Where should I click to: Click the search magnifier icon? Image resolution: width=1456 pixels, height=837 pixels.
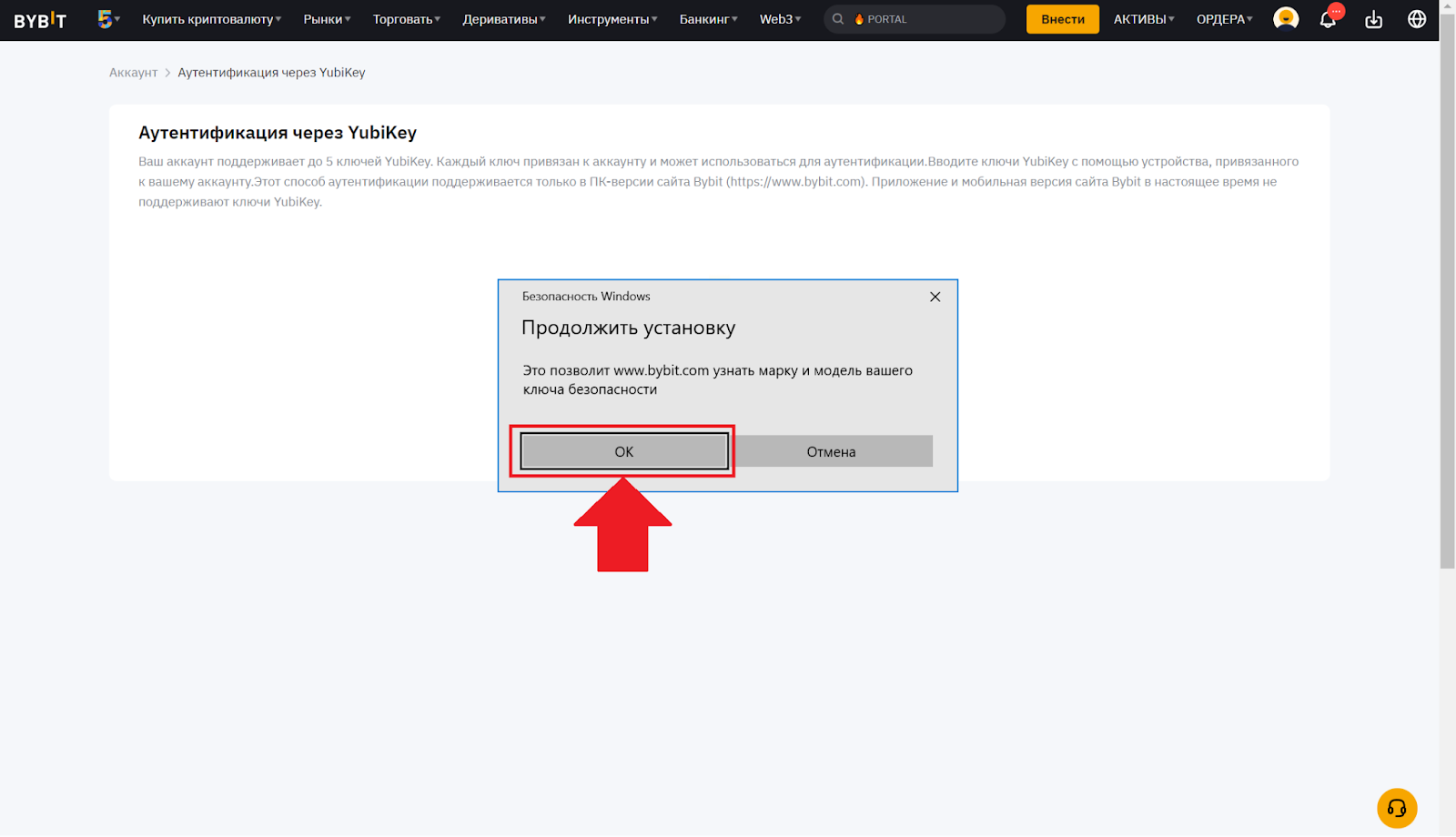point(838,19)
